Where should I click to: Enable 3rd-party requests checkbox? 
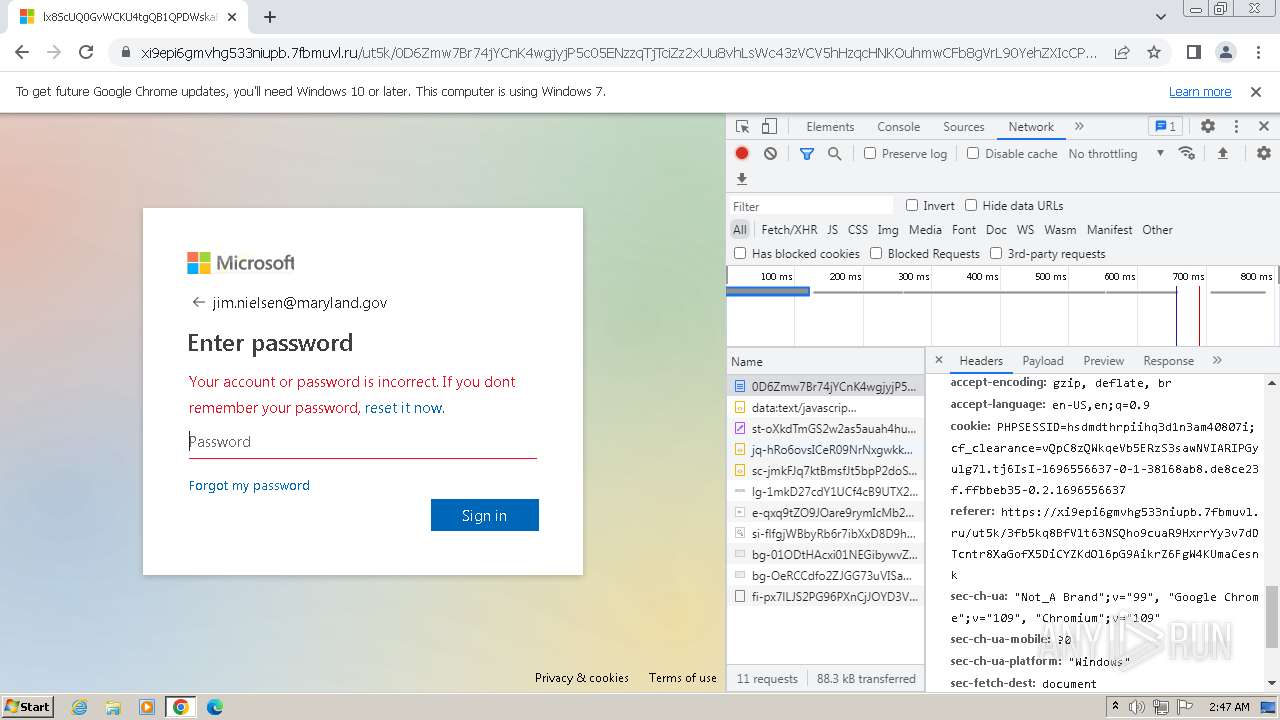pos(996,253)
